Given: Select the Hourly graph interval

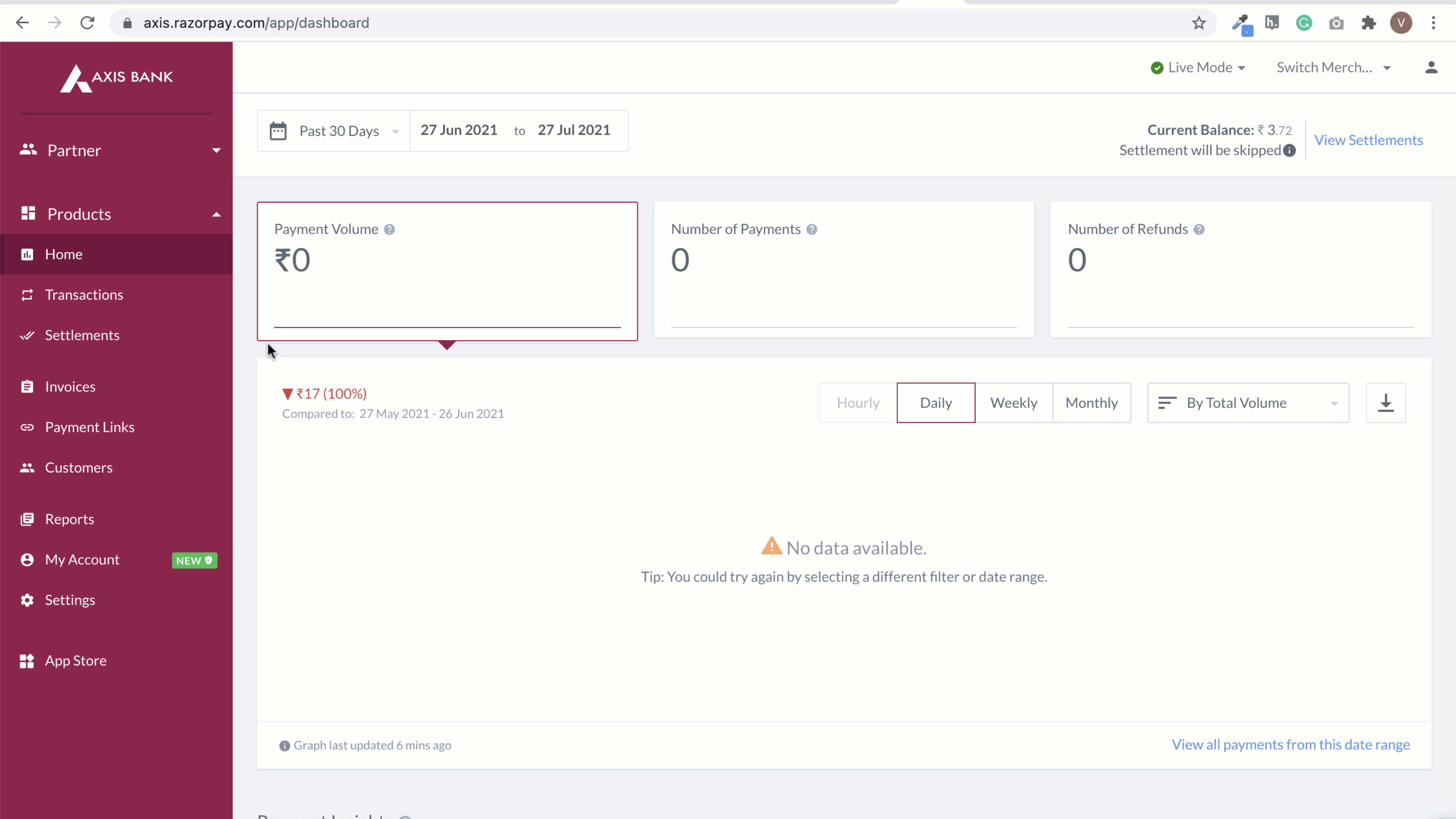Looking at the screenshot, I should [858, 402].
